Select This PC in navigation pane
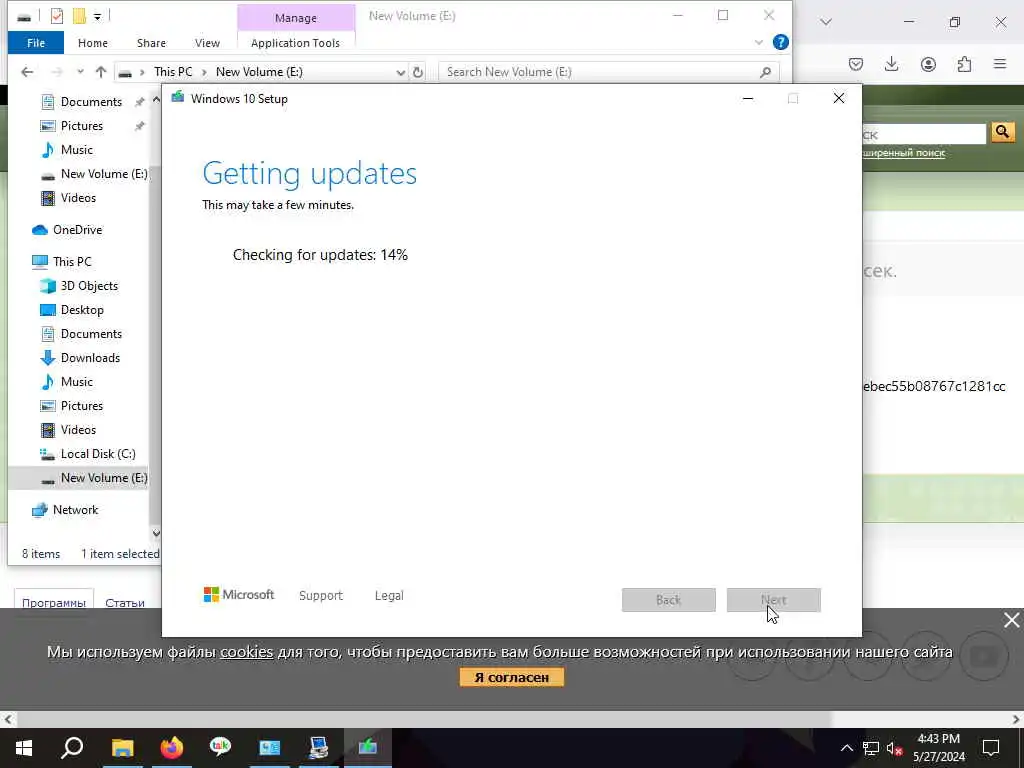The height and width of the screenshot is (768, 1024). click(72, 262)
